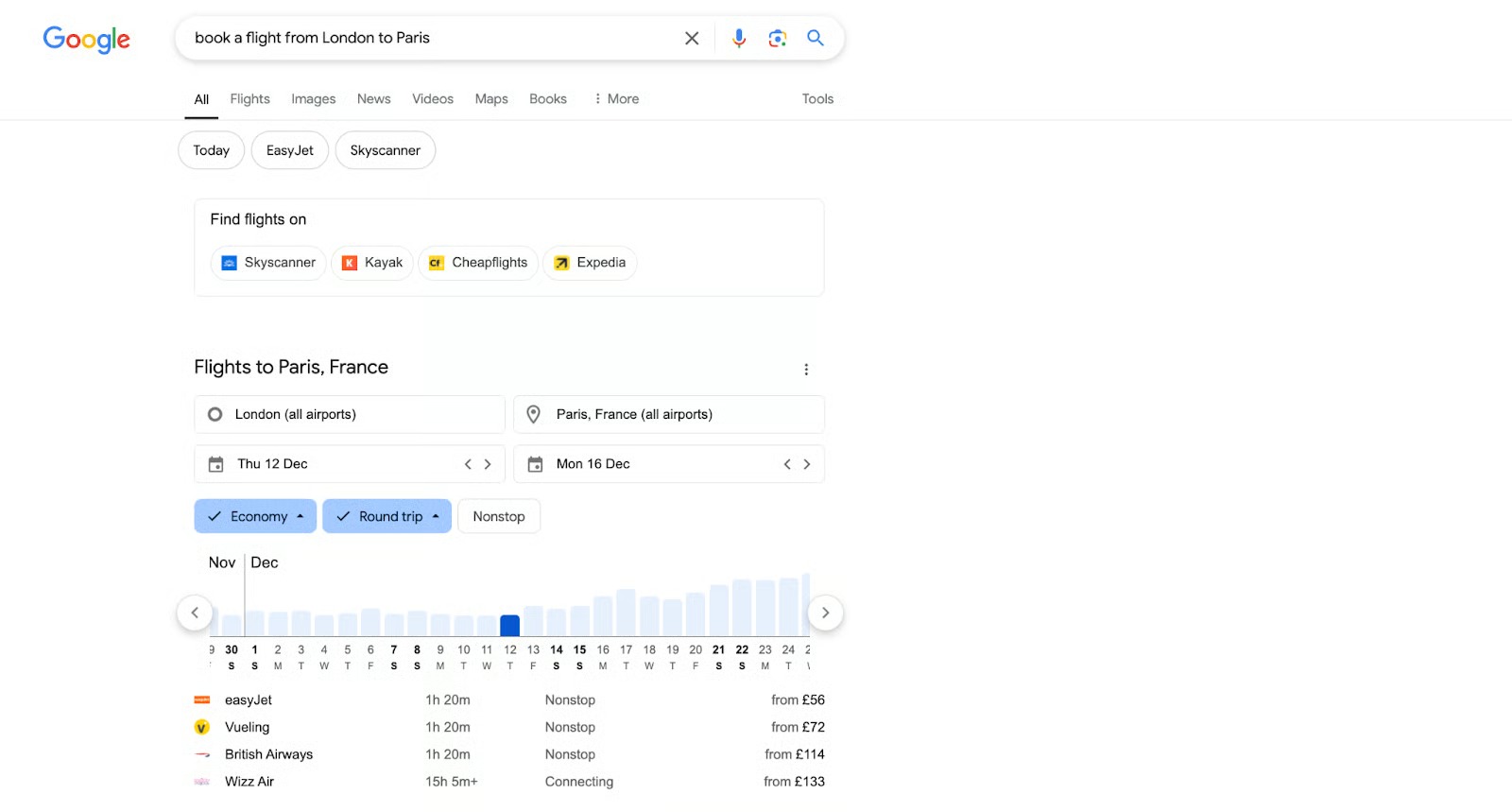
Task: Switch to the Flights tab
Action: point(249,99)
